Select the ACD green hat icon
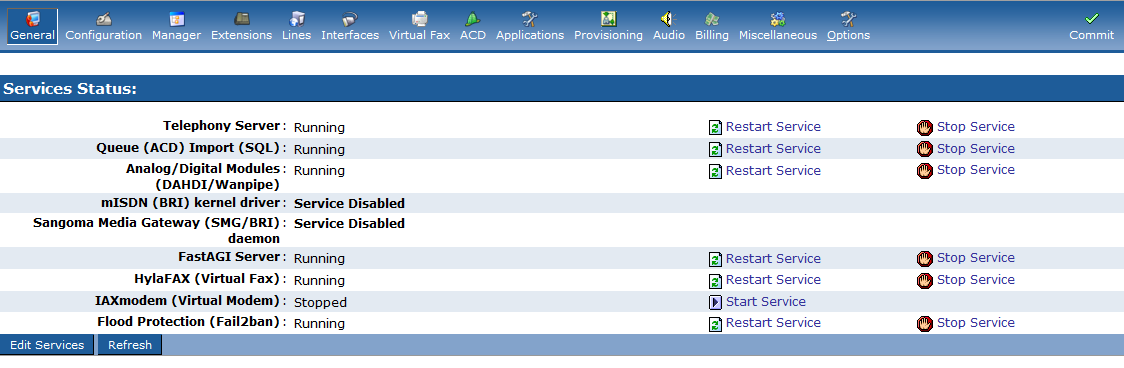 click(x=472, y=18)
